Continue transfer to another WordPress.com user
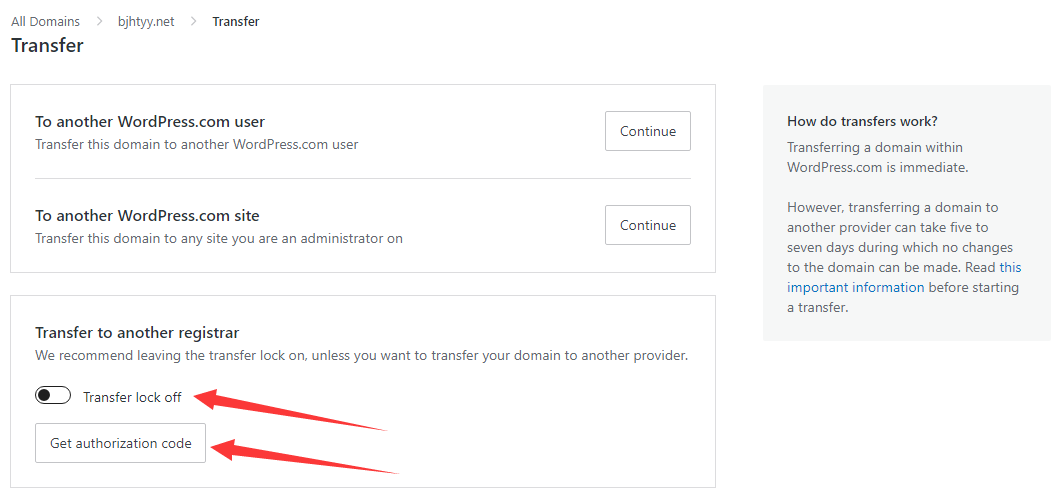Screen dimensions: 1051x502 coord(647,131)
